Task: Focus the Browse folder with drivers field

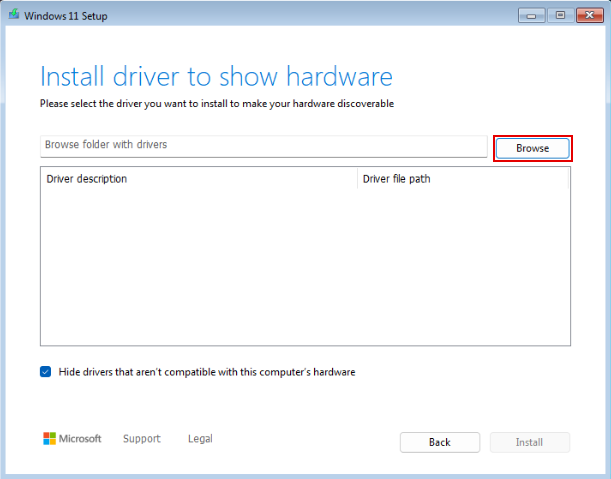Action: tap(262, 146)
